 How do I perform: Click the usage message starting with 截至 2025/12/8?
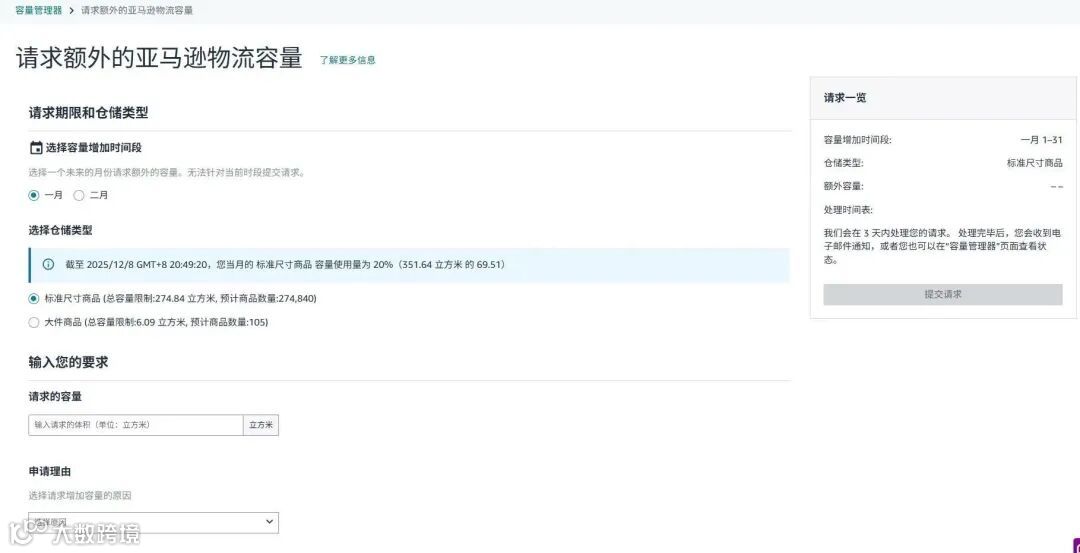pos(285,264)
